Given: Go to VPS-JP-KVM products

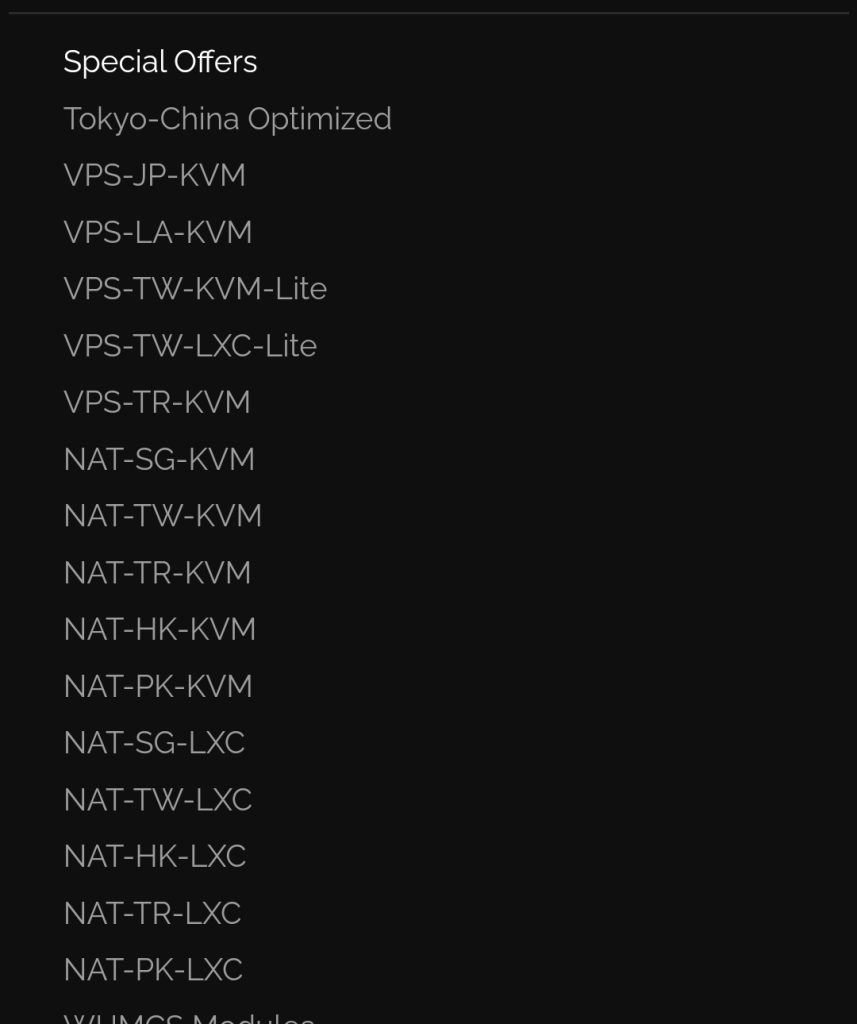Looking at the screenshot, I should pyautogui.click(x=154, y=176).
